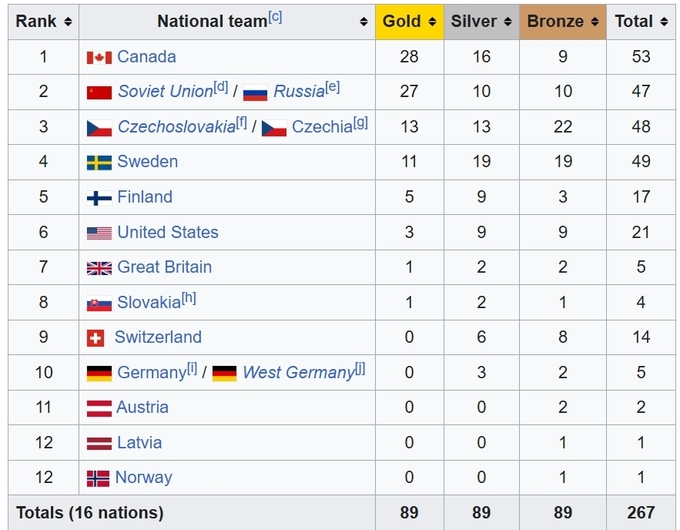Image resolution: width=680 pixels, height=530 pixels.
Task: Open footnote [c] beside National team
Action: tap(275, 17)
